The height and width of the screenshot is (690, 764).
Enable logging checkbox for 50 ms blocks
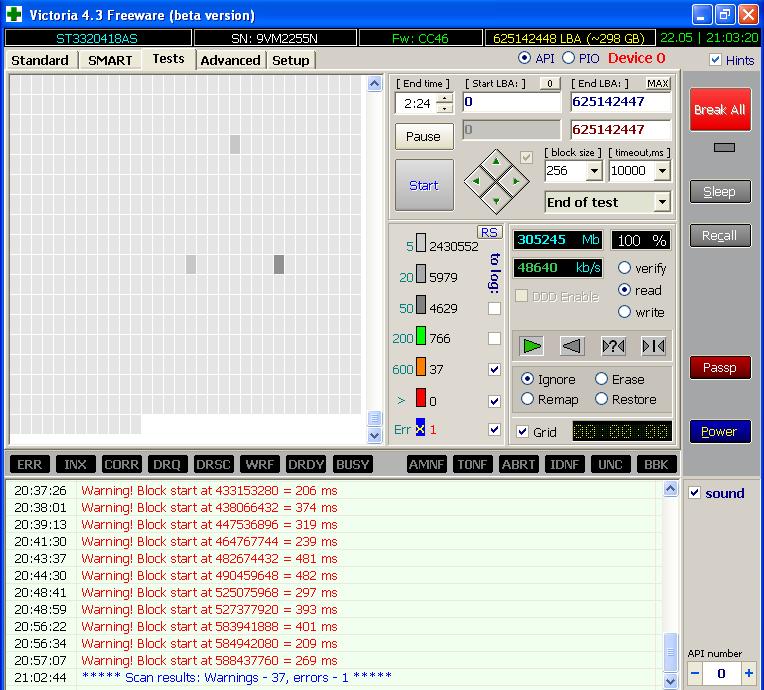click(494, 308)
